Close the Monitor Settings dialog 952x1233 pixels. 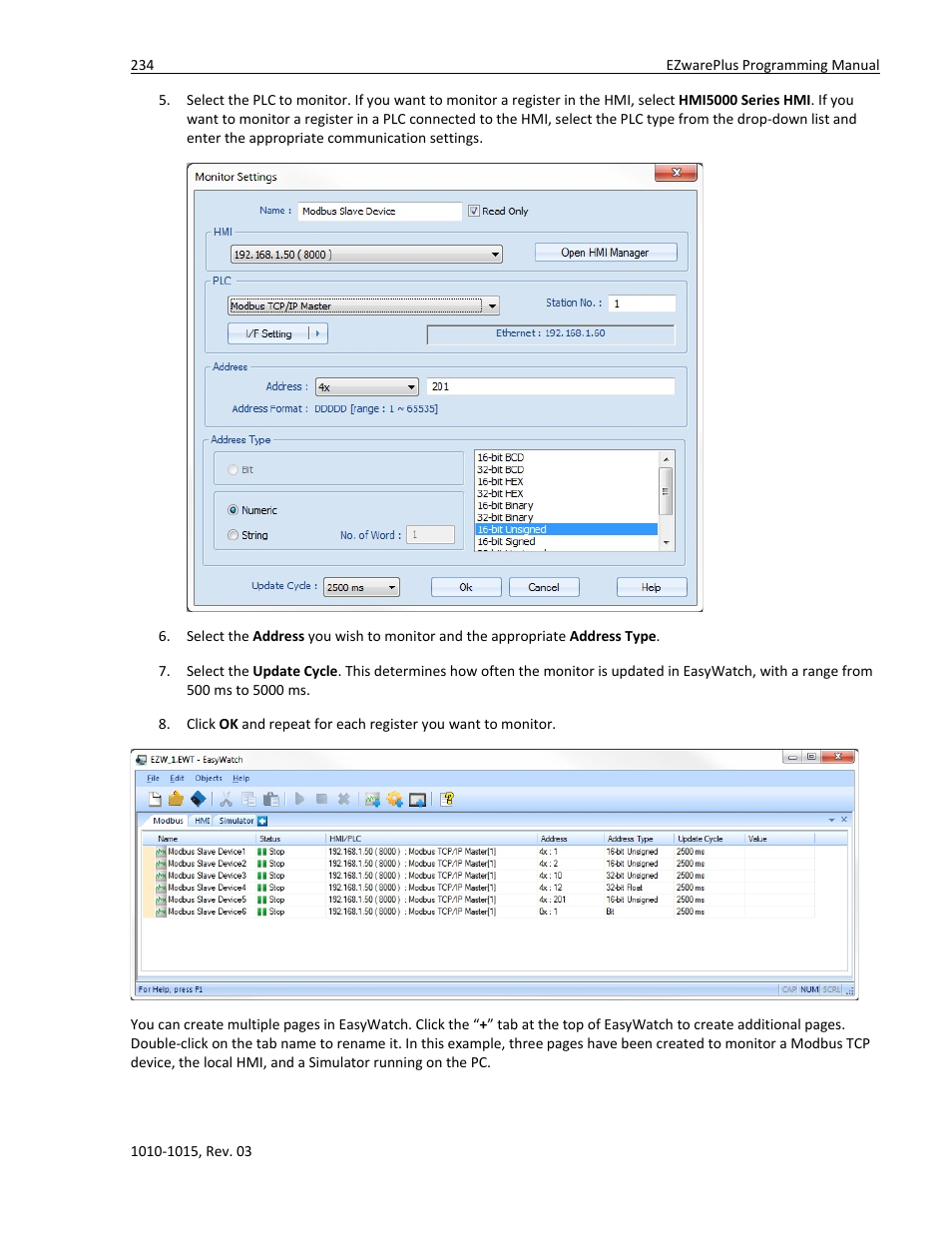coord(676,173)
